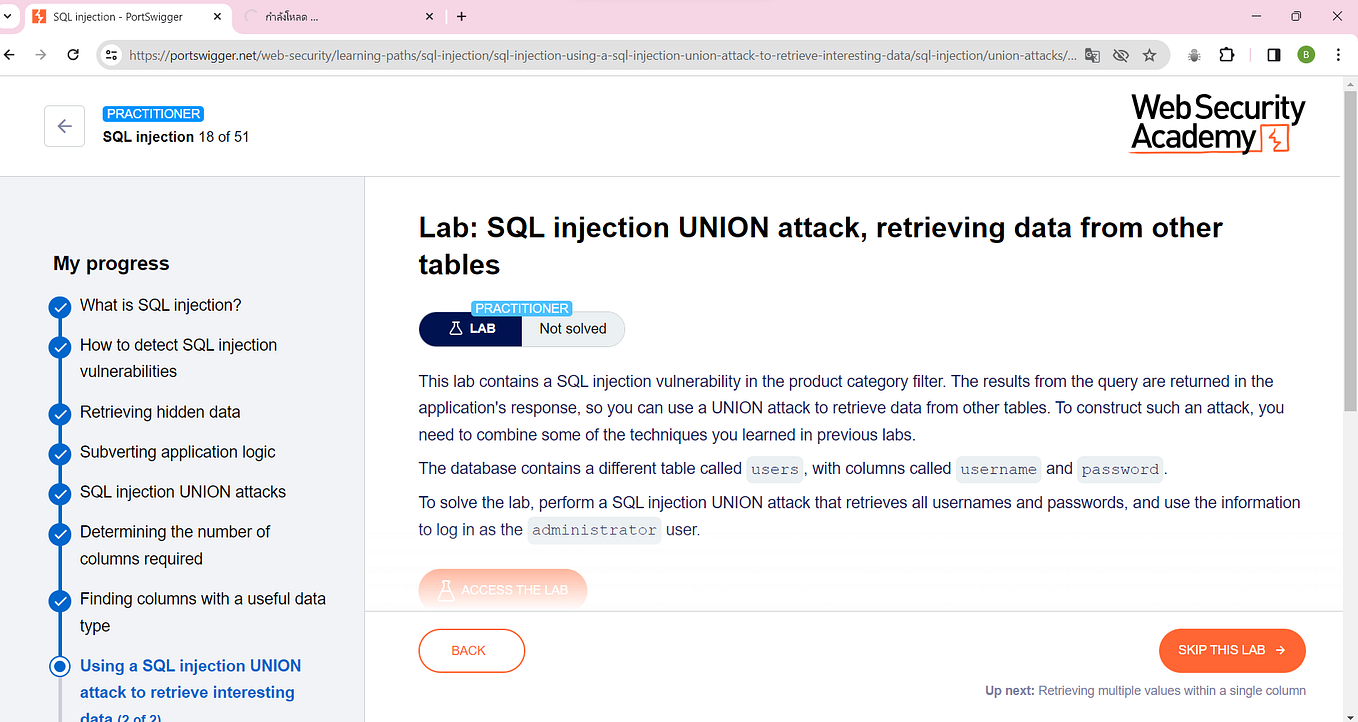Viewport: 1358px width, 722px height.
Task: Click the SKIP THIS LAB button
Action: 1232,650
